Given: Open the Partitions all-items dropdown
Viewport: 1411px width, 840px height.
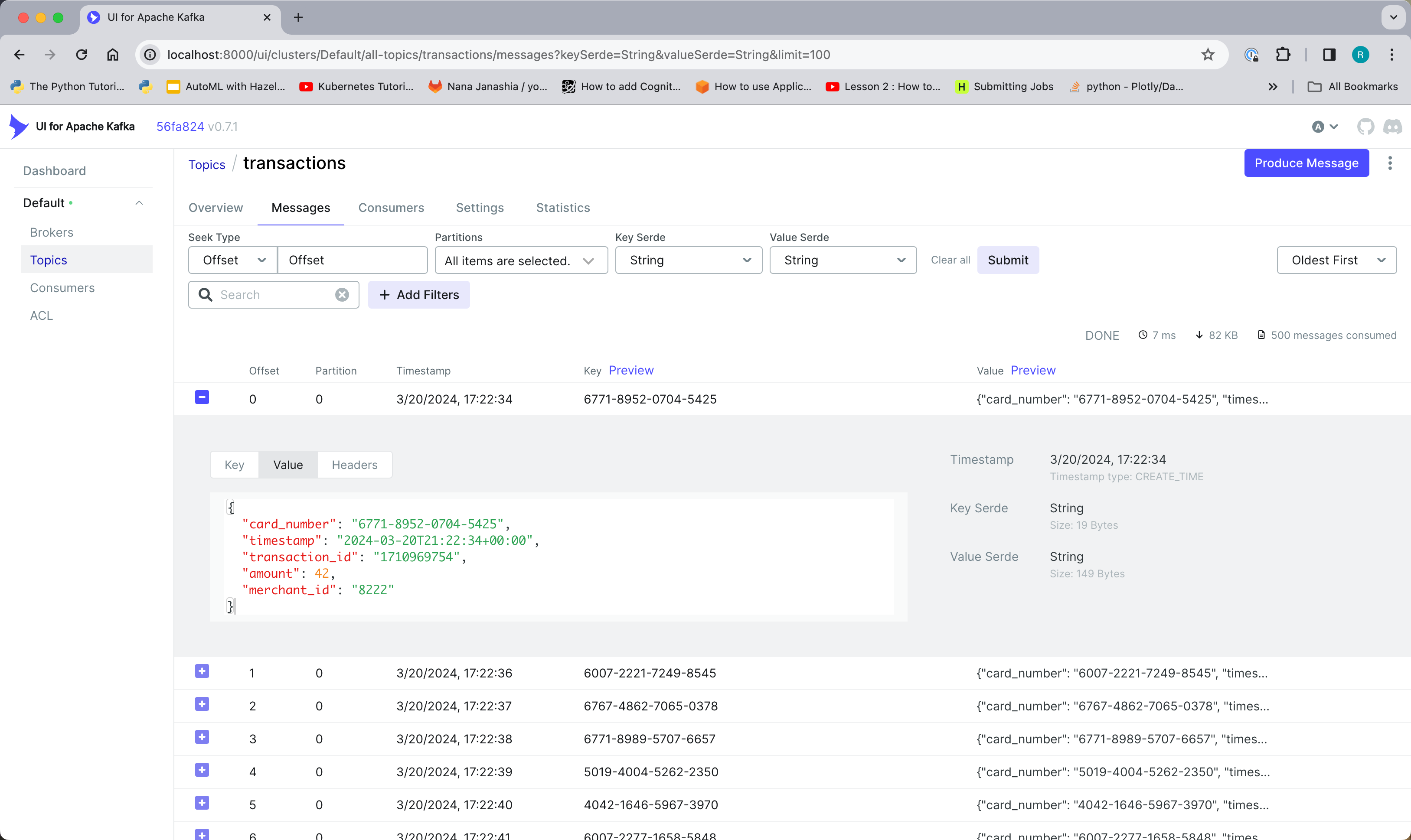Looking at the screenshot, I should (x=518, y=260).
